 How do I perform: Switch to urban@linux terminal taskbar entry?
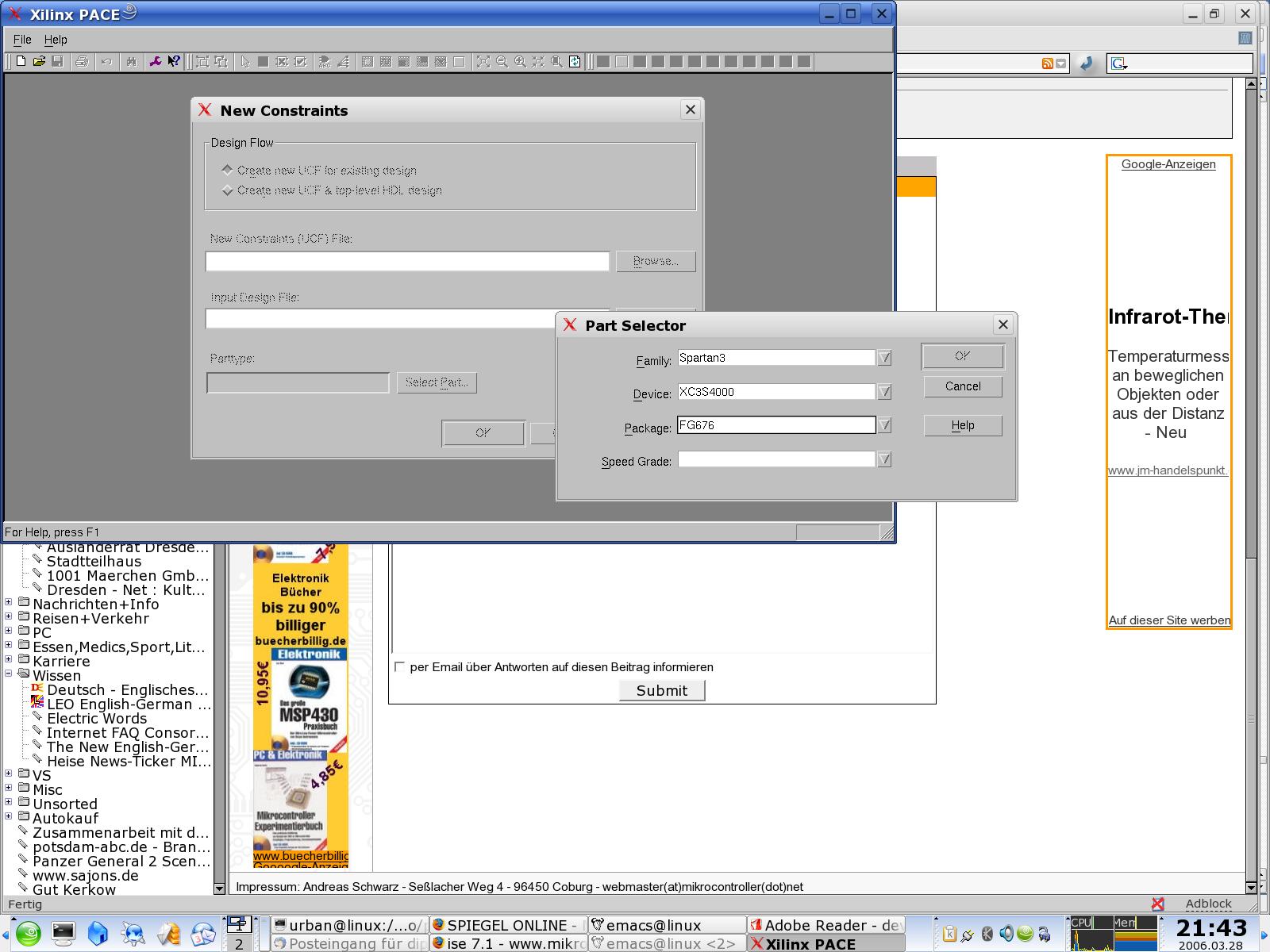(x=349, y=925)
